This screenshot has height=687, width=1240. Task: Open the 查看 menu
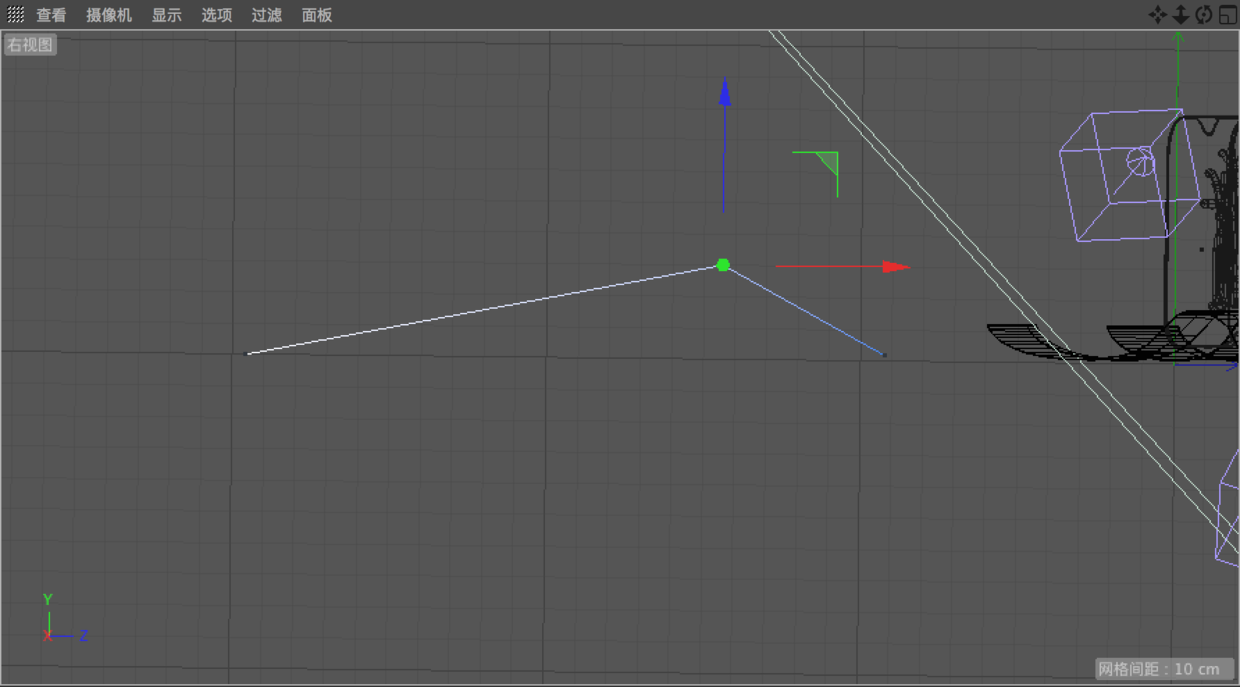[x=51, y=15]
